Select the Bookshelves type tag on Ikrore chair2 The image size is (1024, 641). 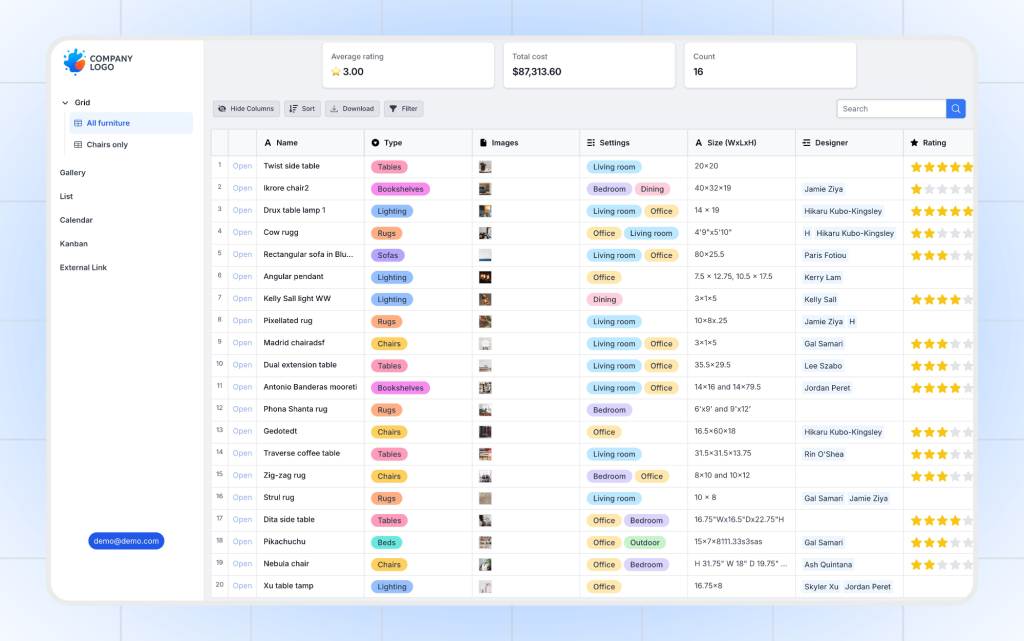click(400, 188)
